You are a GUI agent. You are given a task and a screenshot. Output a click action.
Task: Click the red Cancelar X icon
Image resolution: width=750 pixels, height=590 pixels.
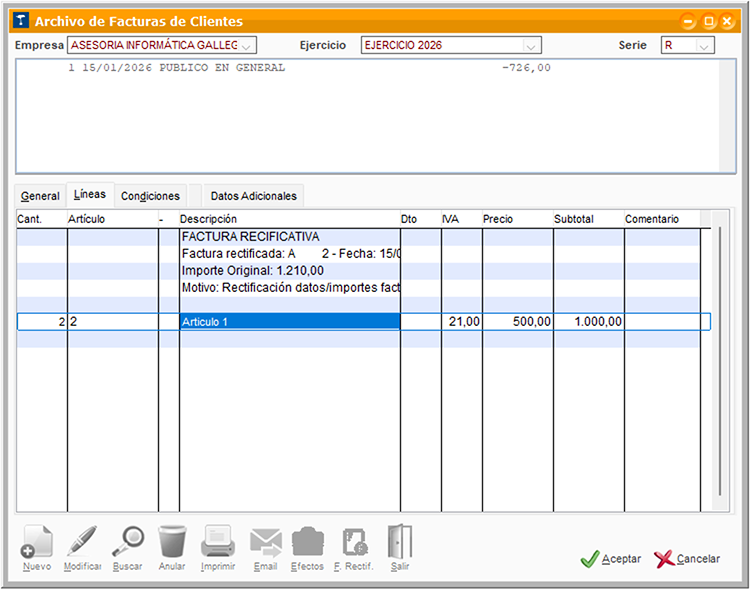(664, 559)
